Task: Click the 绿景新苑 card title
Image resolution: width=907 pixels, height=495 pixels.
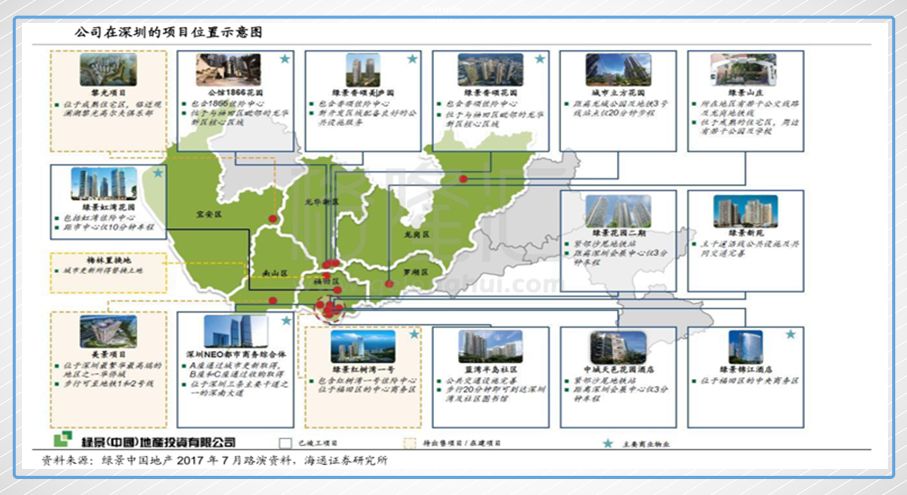Action: (x=746, y=233)
